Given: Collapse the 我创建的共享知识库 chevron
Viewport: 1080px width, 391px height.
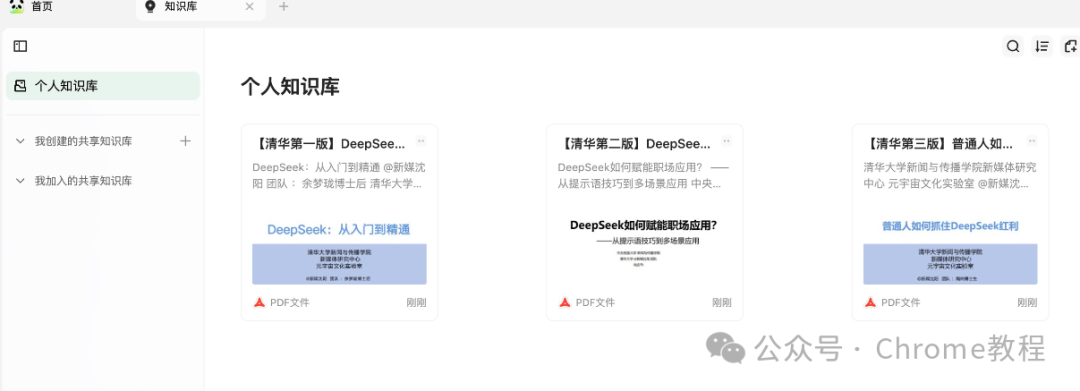Looking at the screenshot, I should tap(20, 141).
